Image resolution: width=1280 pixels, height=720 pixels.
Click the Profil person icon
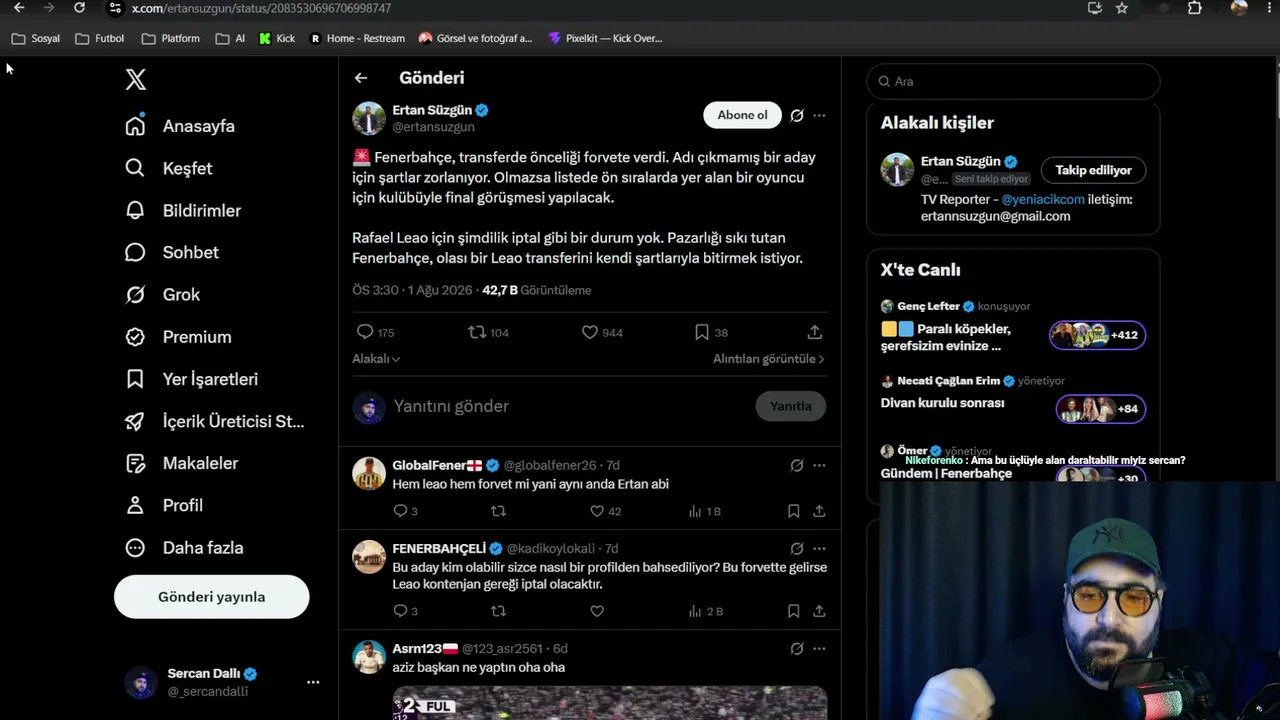[x=135, y=505]
